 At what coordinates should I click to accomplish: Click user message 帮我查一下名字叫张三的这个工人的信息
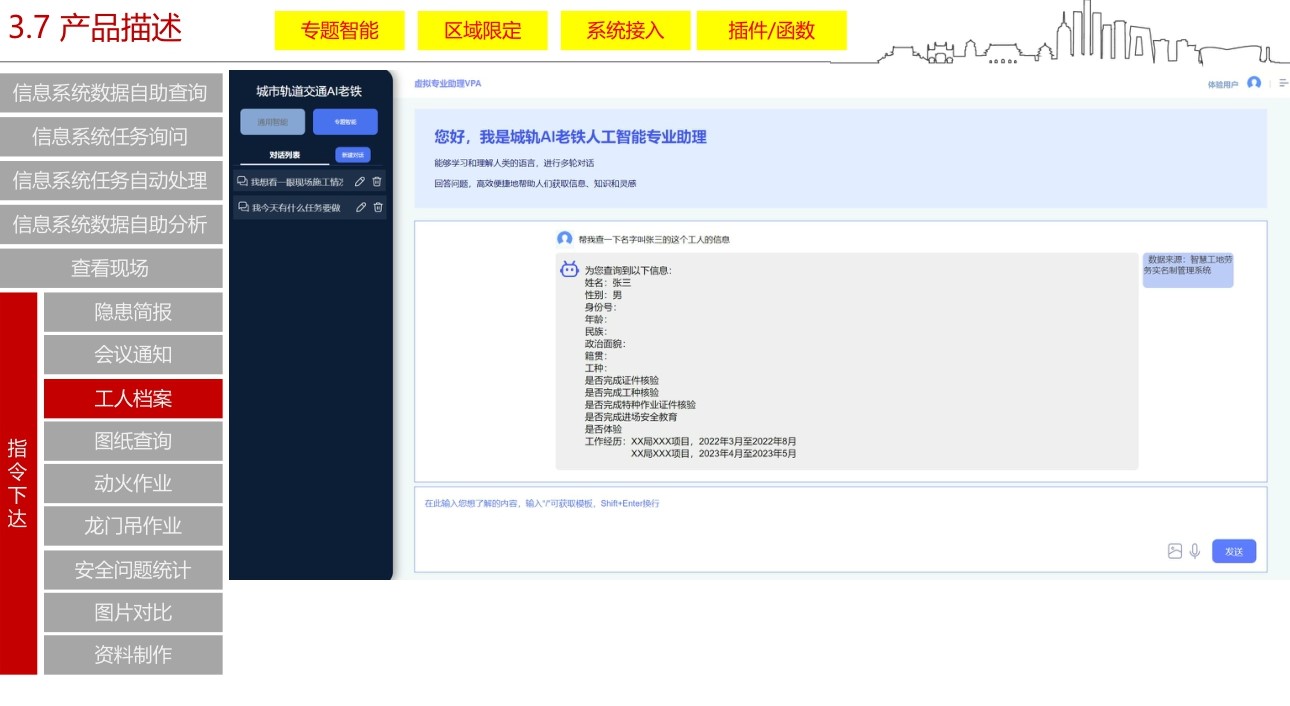(654, 240)
